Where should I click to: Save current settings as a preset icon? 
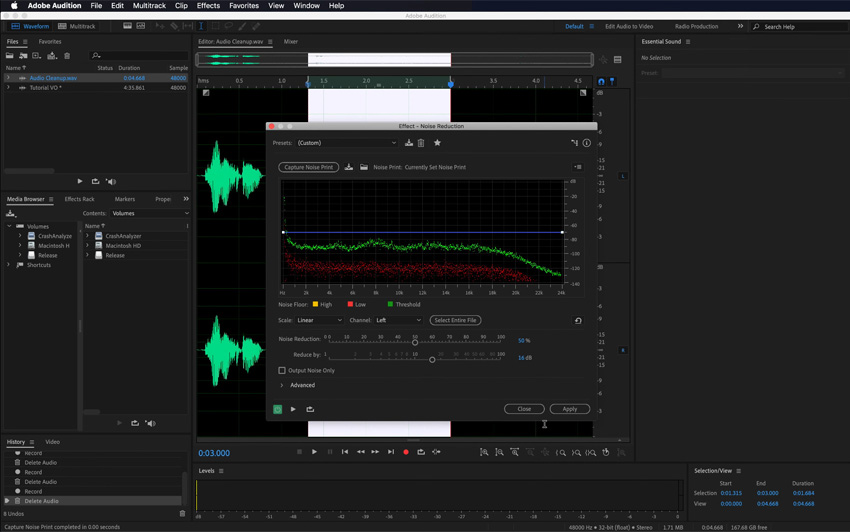[409, 143]
